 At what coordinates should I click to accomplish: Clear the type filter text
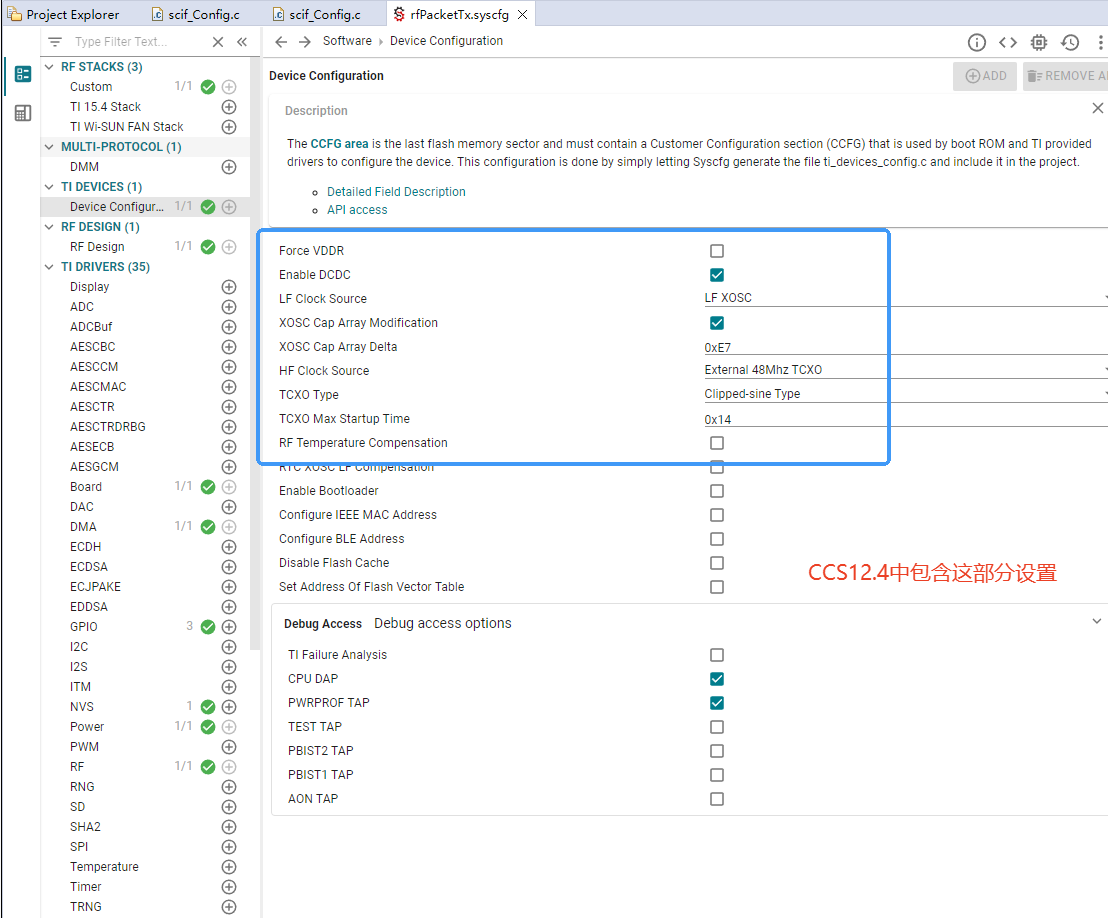[x=218, y=42]
